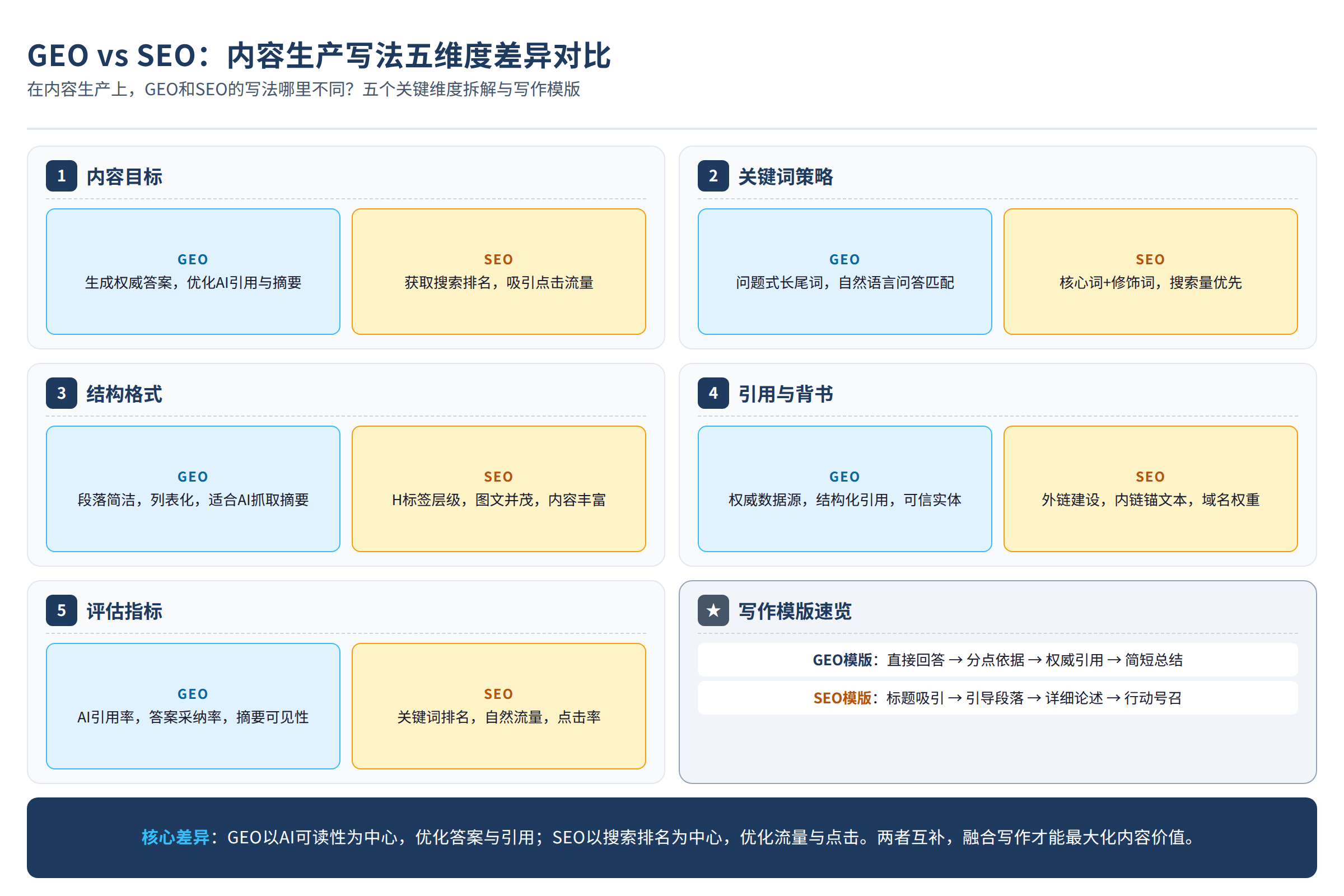Click the SEO模版 row 标题吸引 → 引导段落
This screenshot has height=896, width=1344.
998,697
